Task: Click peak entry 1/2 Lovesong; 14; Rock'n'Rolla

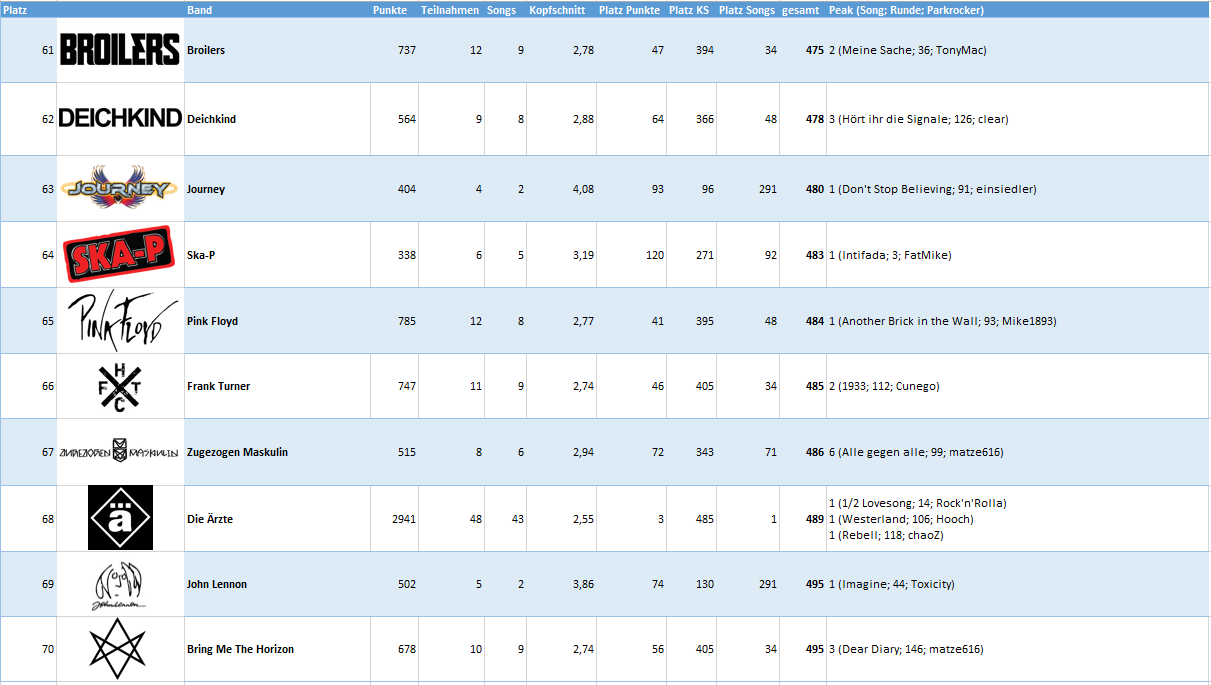Action: tap(918, 503)
